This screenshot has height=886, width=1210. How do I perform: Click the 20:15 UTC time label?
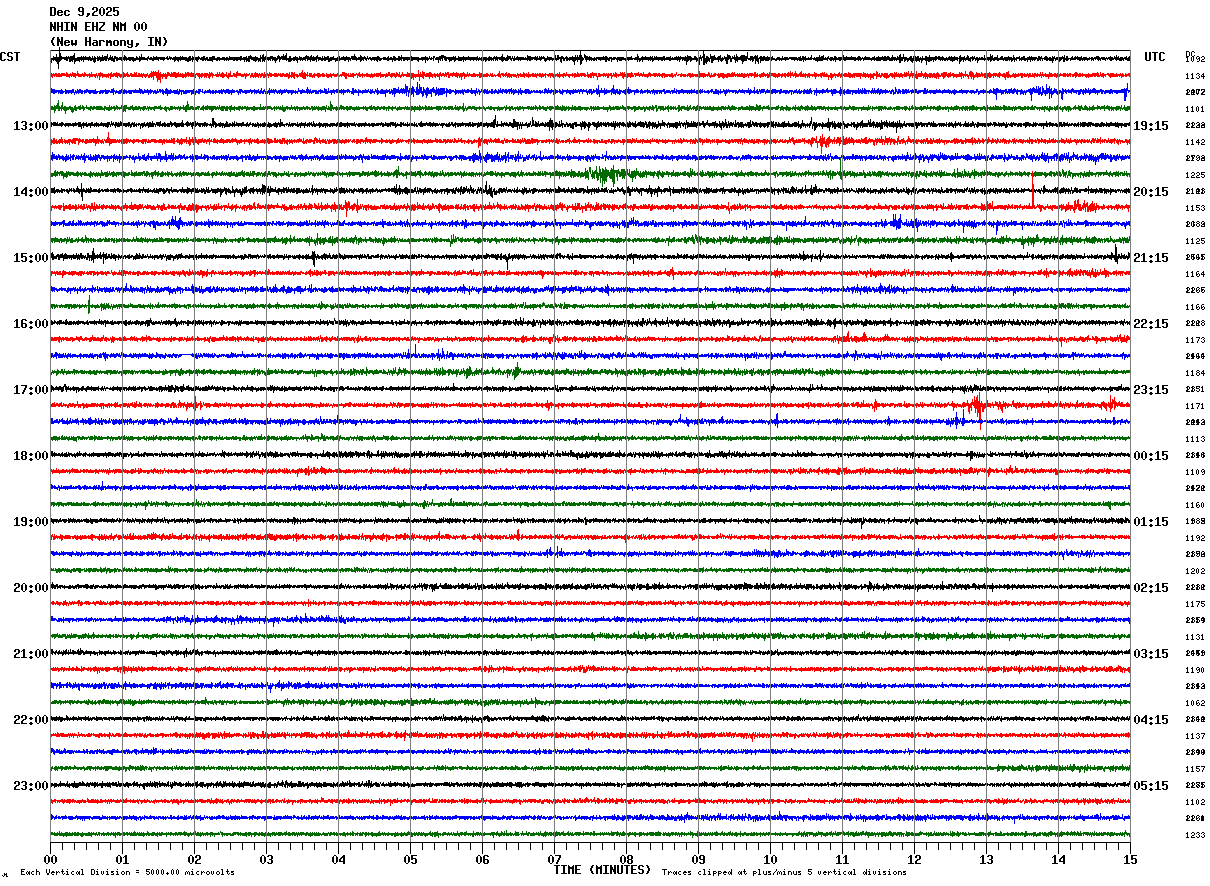[1151, 192]
